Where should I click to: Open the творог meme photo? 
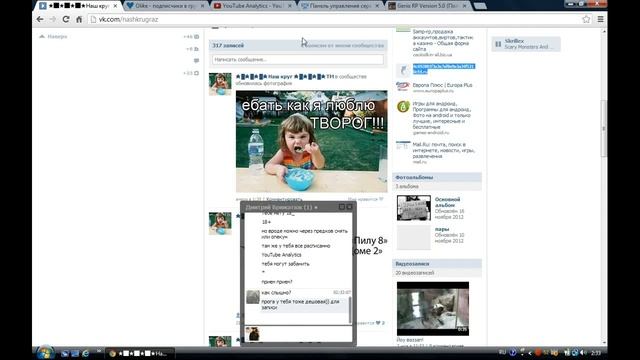click(x=311, y=141)
